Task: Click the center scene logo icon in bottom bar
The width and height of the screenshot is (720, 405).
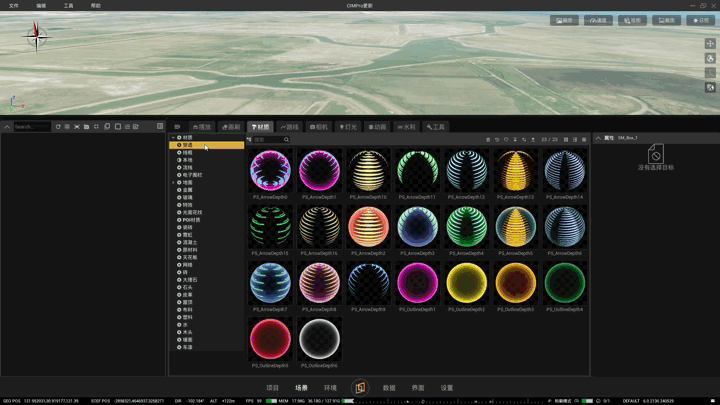Action: click(360, 388)
